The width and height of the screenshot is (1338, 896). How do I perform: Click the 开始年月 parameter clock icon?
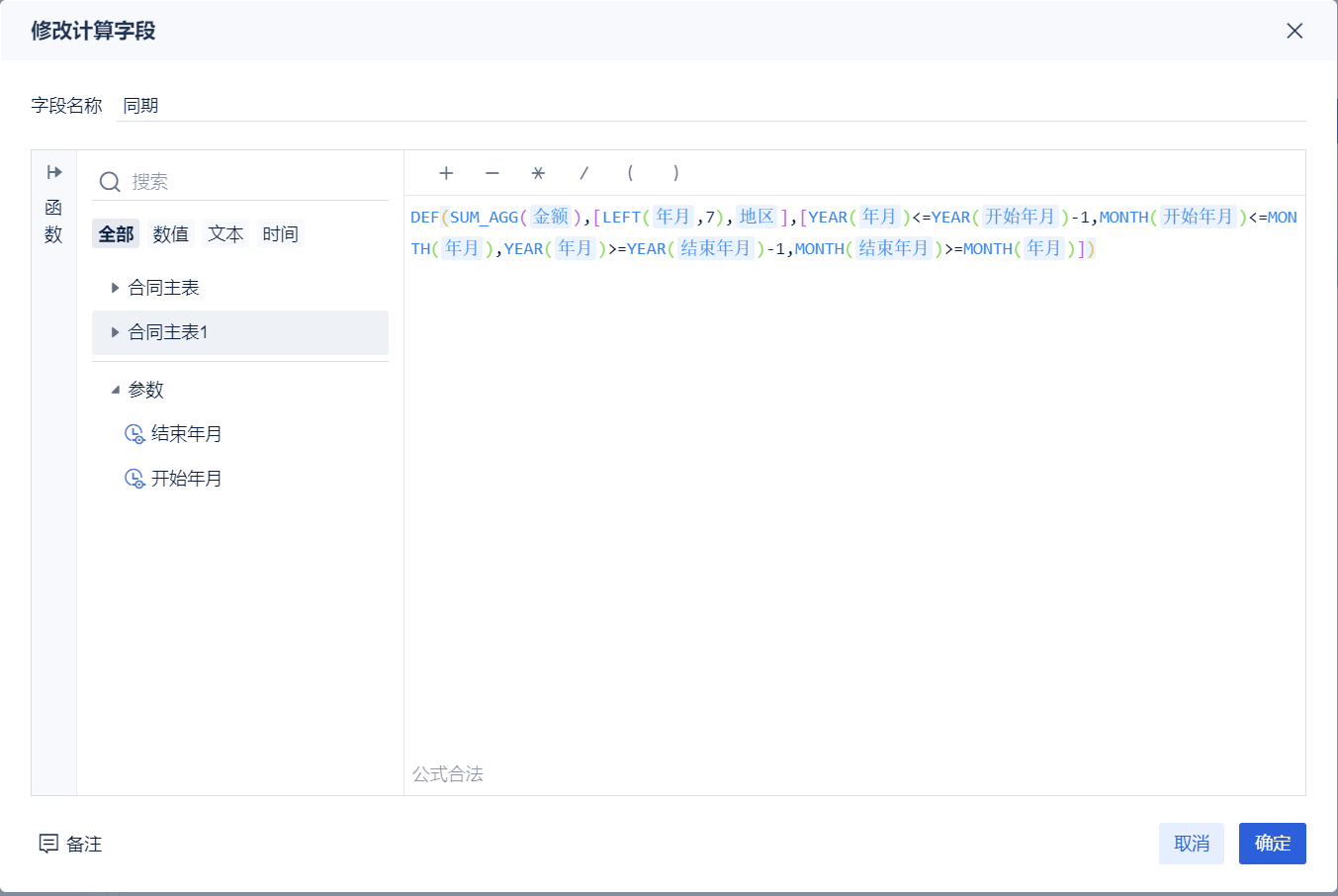134,479
